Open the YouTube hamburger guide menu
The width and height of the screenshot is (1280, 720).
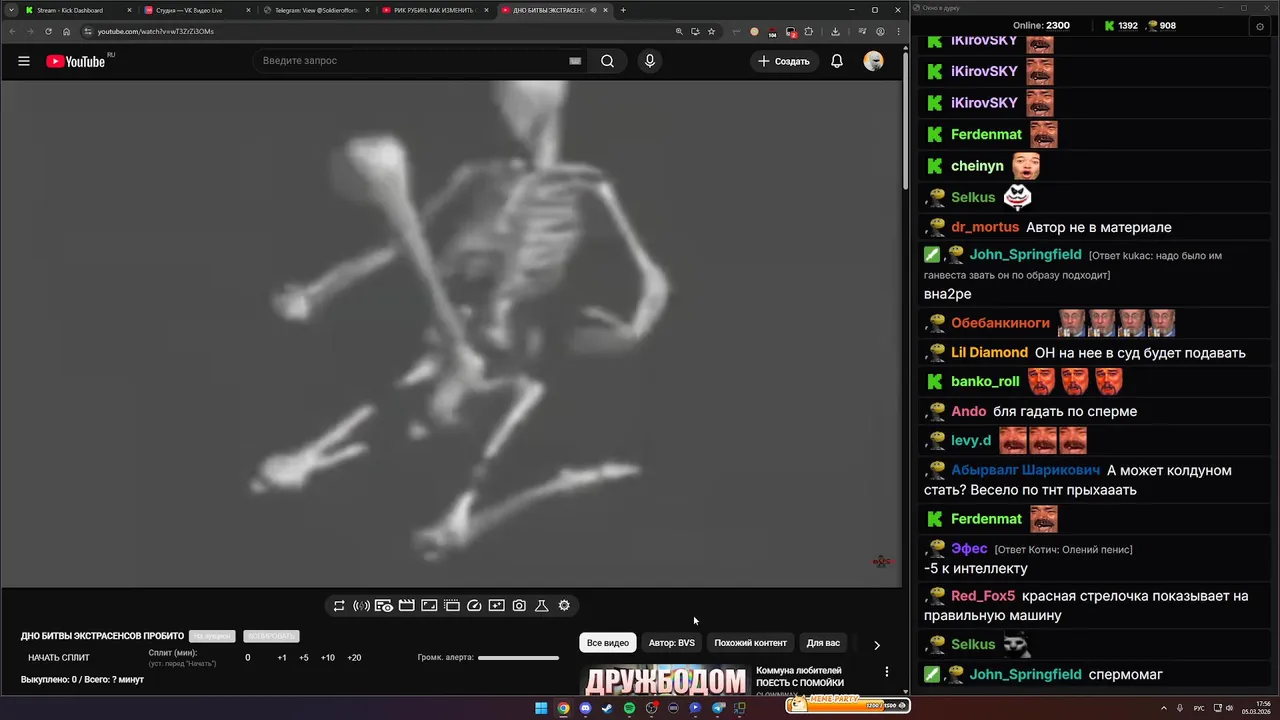click(24, 61)
